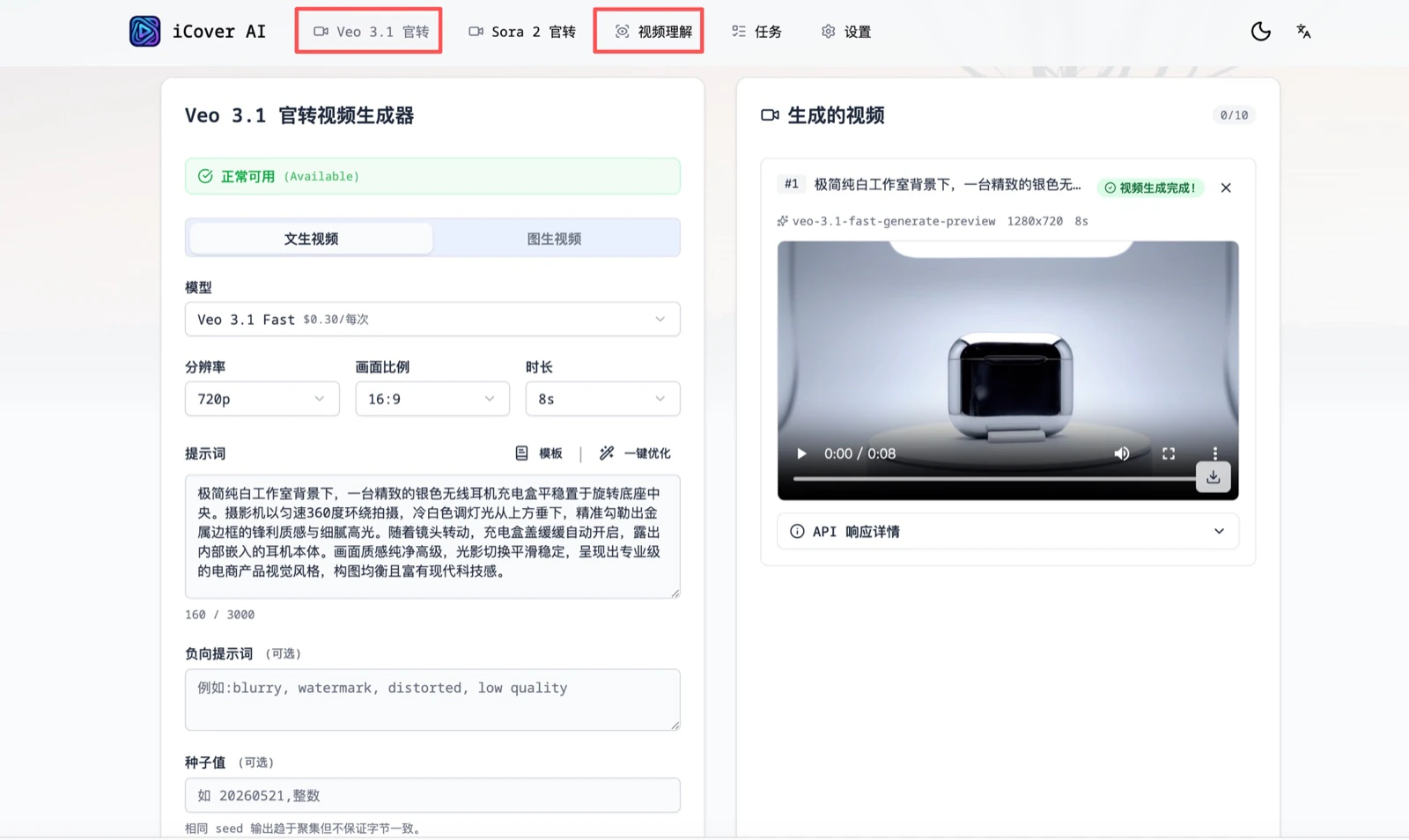Click the 0/10 video count badge
Viewport: 1409px width, 840px height.
pyautogui.click(x=1234, y=115)
